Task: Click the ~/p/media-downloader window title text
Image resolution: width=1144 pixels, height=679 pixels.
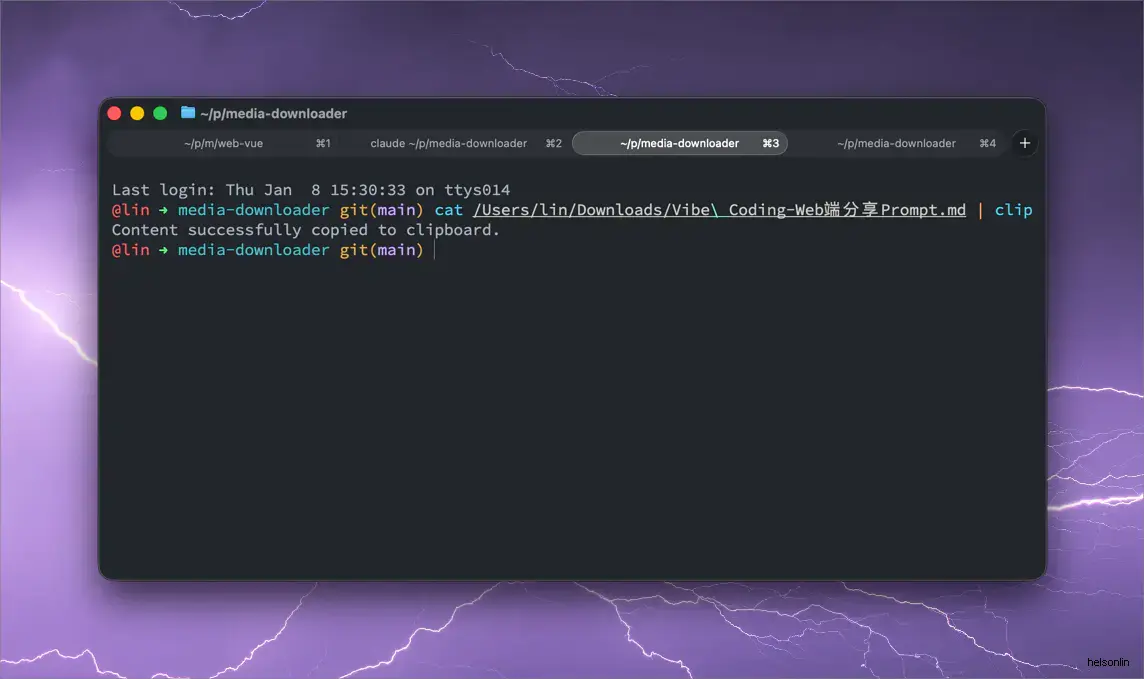Action: [x=273, y=113]
